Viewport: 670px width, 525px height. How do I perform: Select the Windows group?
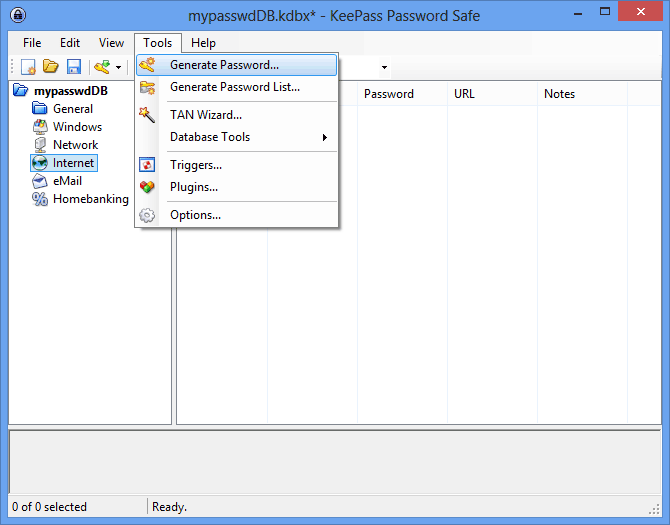(77, 127)
